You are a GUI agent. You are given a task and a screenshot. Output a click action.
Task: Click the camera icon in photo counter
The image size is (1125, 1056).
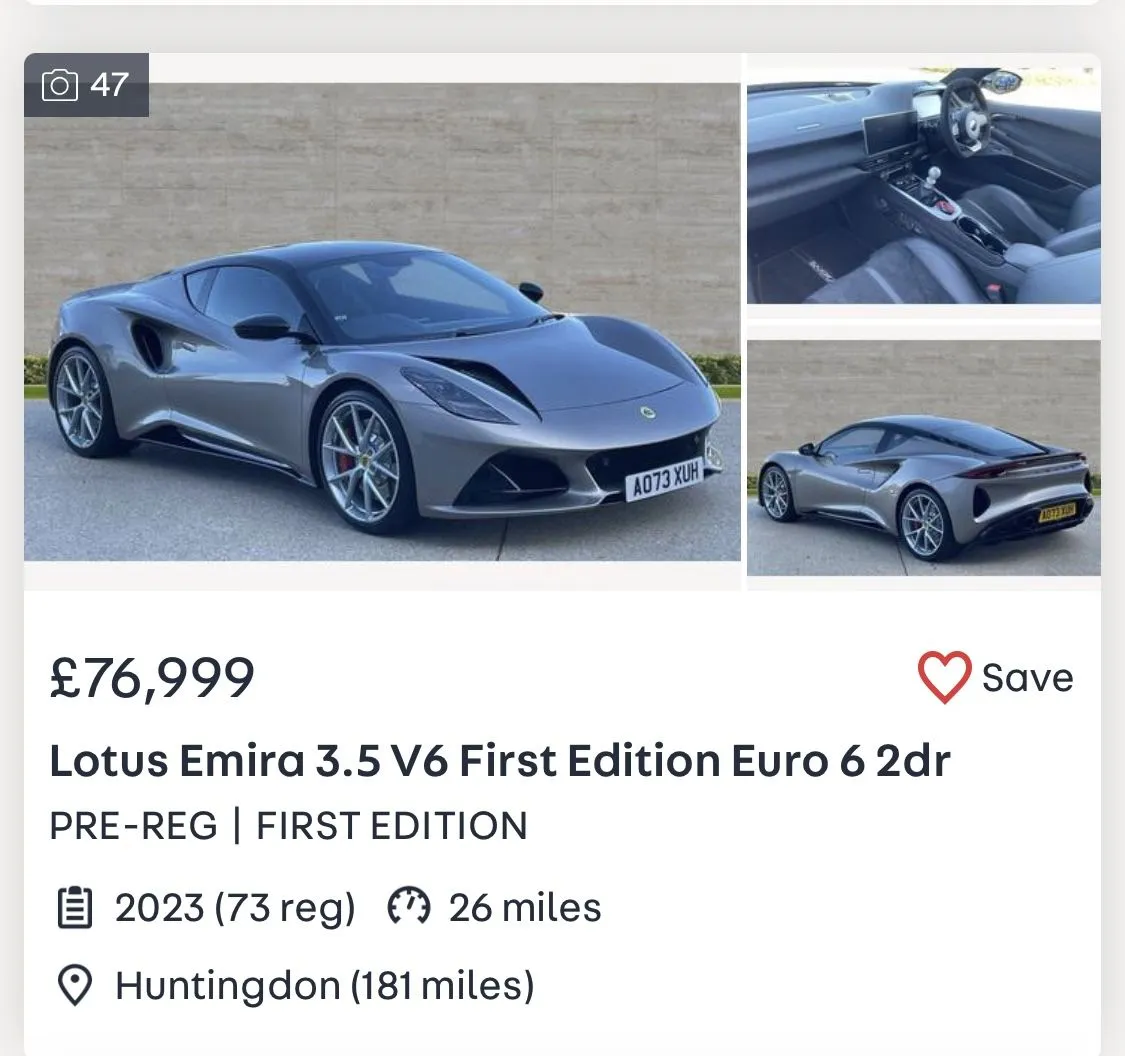point(59,85)
